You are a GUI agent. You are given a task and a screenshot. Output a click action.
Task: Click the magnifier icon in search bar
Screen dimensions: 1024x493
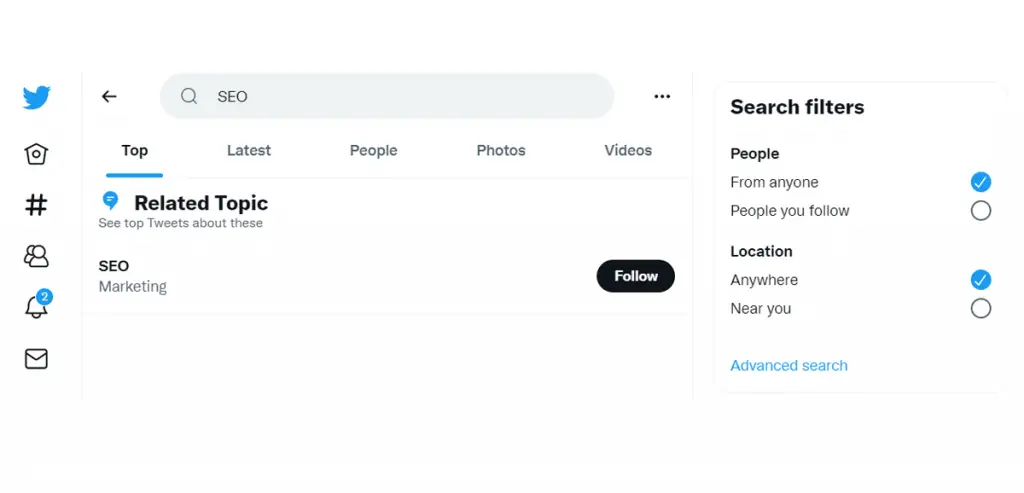pyautogui.click(x=189, y=97)
